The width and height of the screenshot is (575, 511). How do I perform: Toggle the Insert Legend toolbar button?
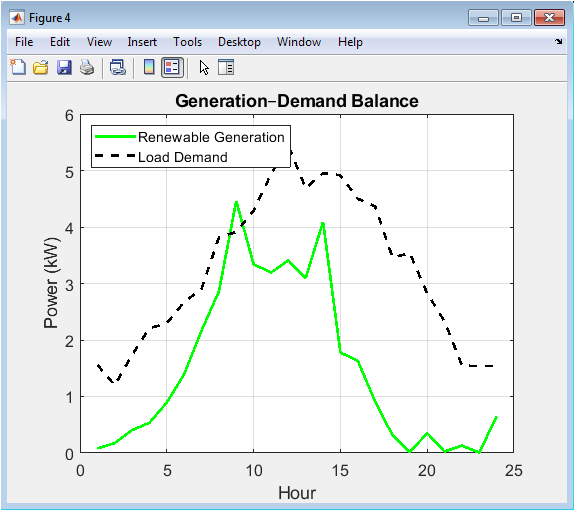click(172, 67)
